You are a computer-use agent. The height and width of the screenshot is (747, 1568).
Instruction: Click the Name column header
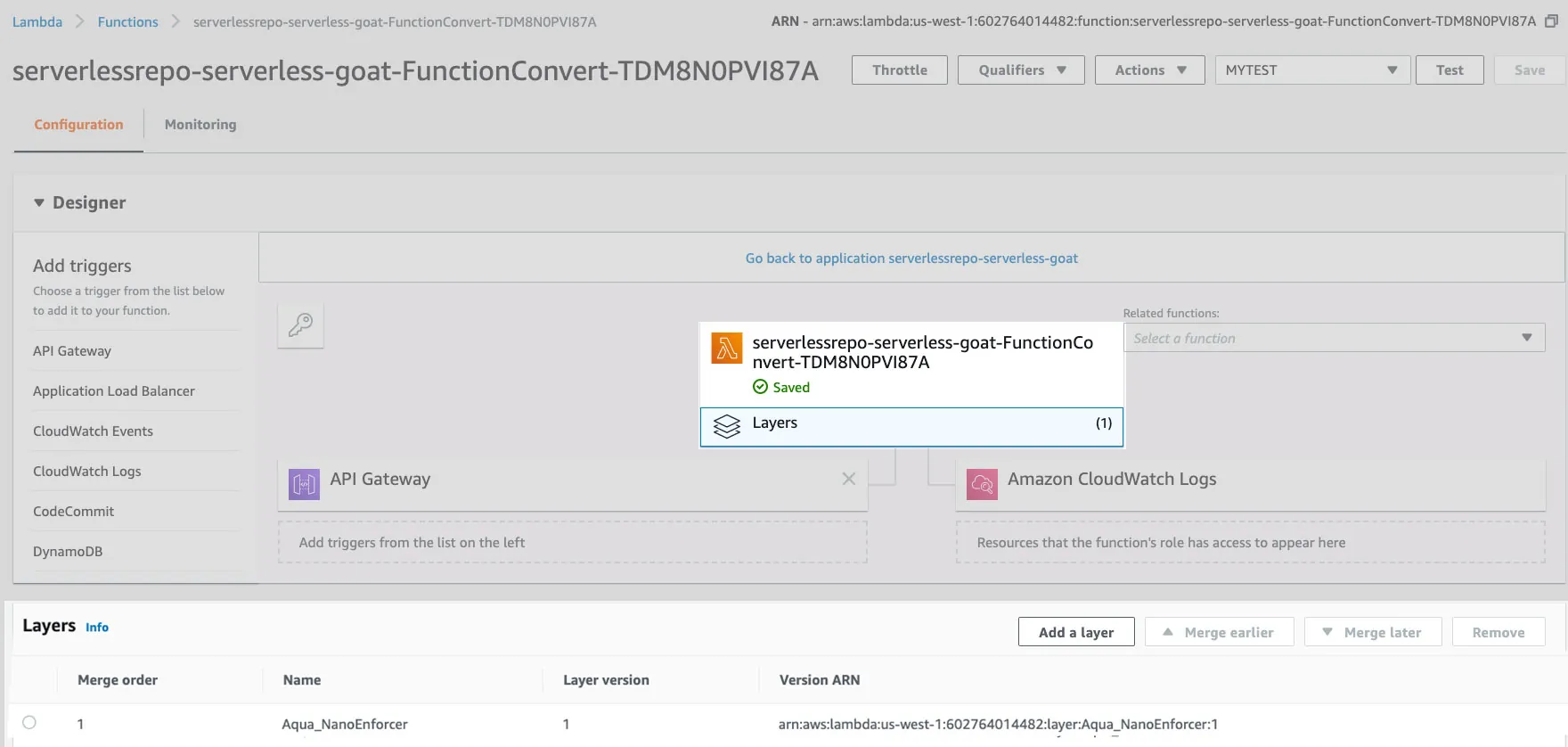click(x=302, y=680)
